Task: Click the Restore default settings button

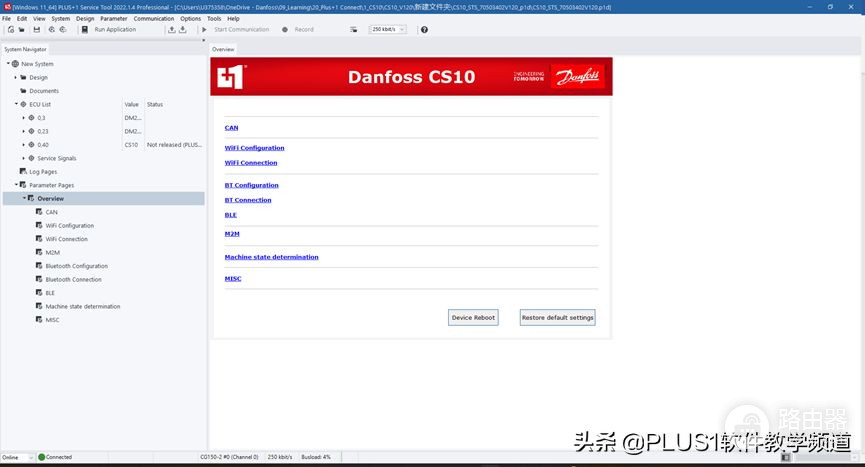Action: [x=558, y=318]
